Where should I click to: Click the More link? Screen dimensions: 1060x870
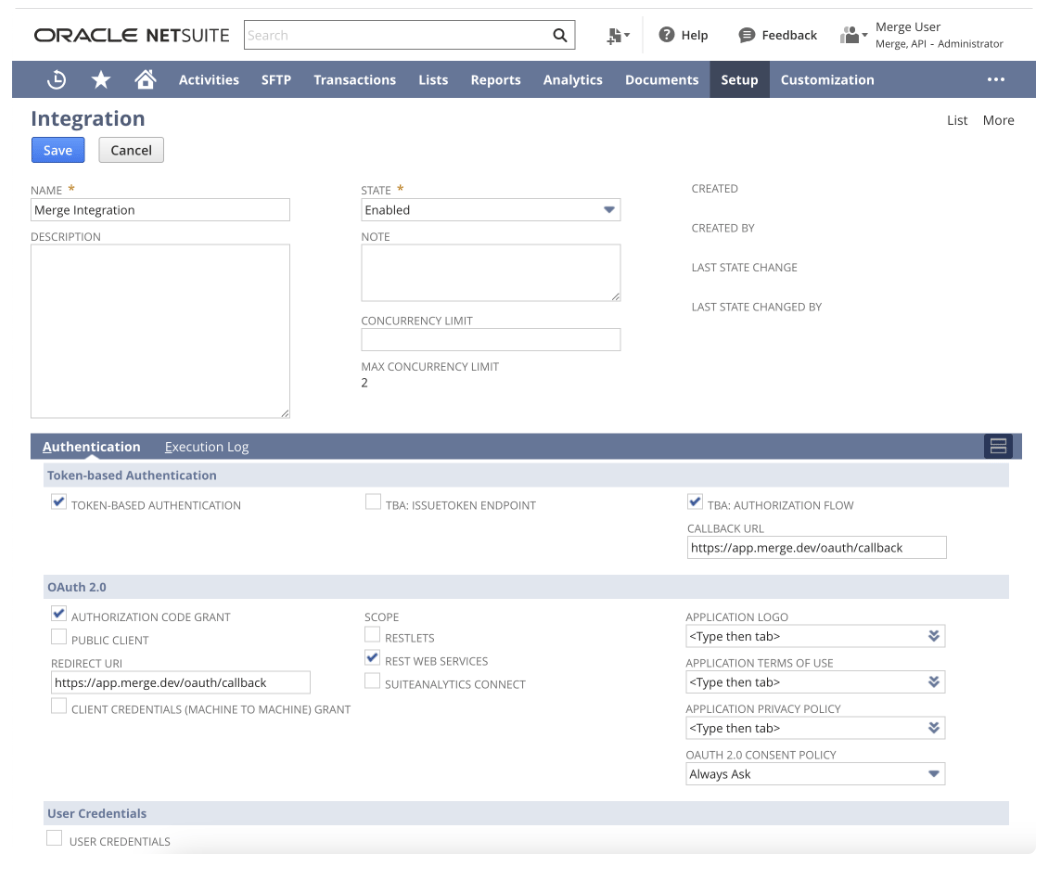point(998,120)
